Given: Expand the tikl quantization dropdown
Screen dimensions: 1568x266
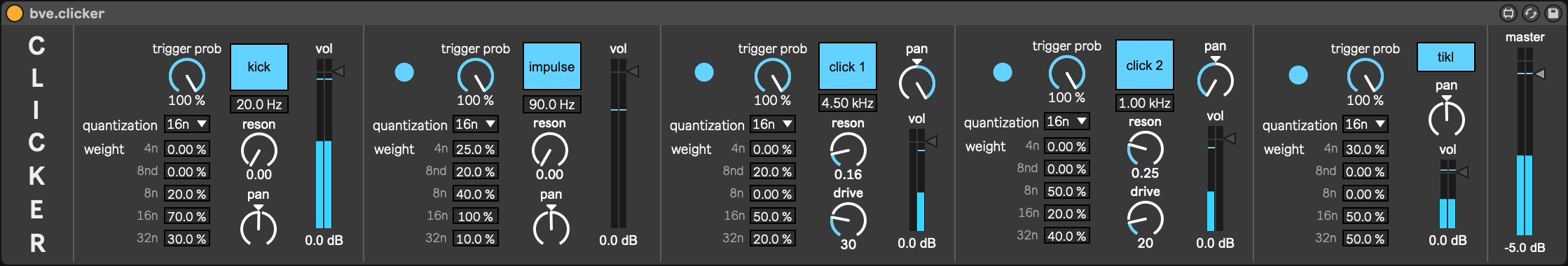Looking at the screenshot, I should (1366, 125).
